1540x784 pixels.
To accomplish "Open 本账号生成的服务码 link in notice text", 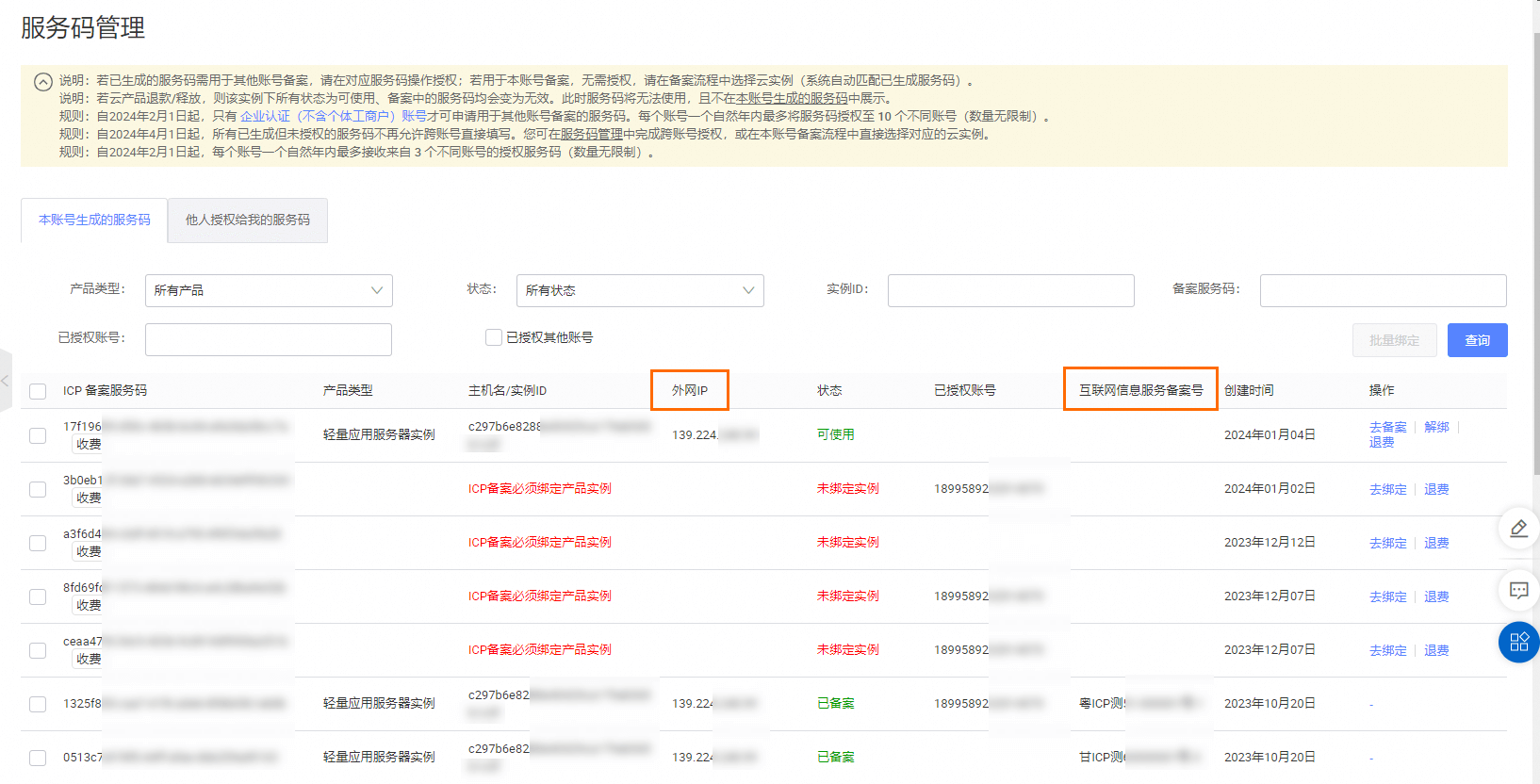I will [x=792, y=98].
